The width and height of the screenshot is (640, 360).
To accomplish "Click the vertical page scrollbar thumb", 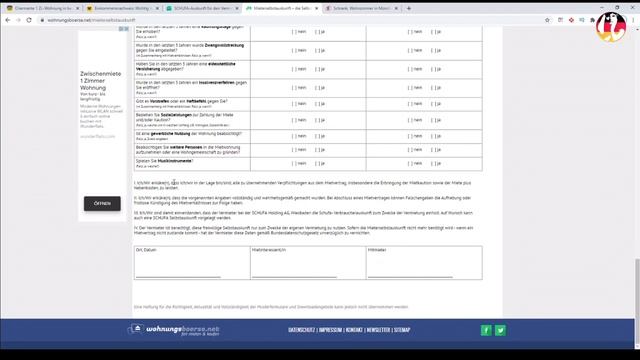I will pos(637,302).
